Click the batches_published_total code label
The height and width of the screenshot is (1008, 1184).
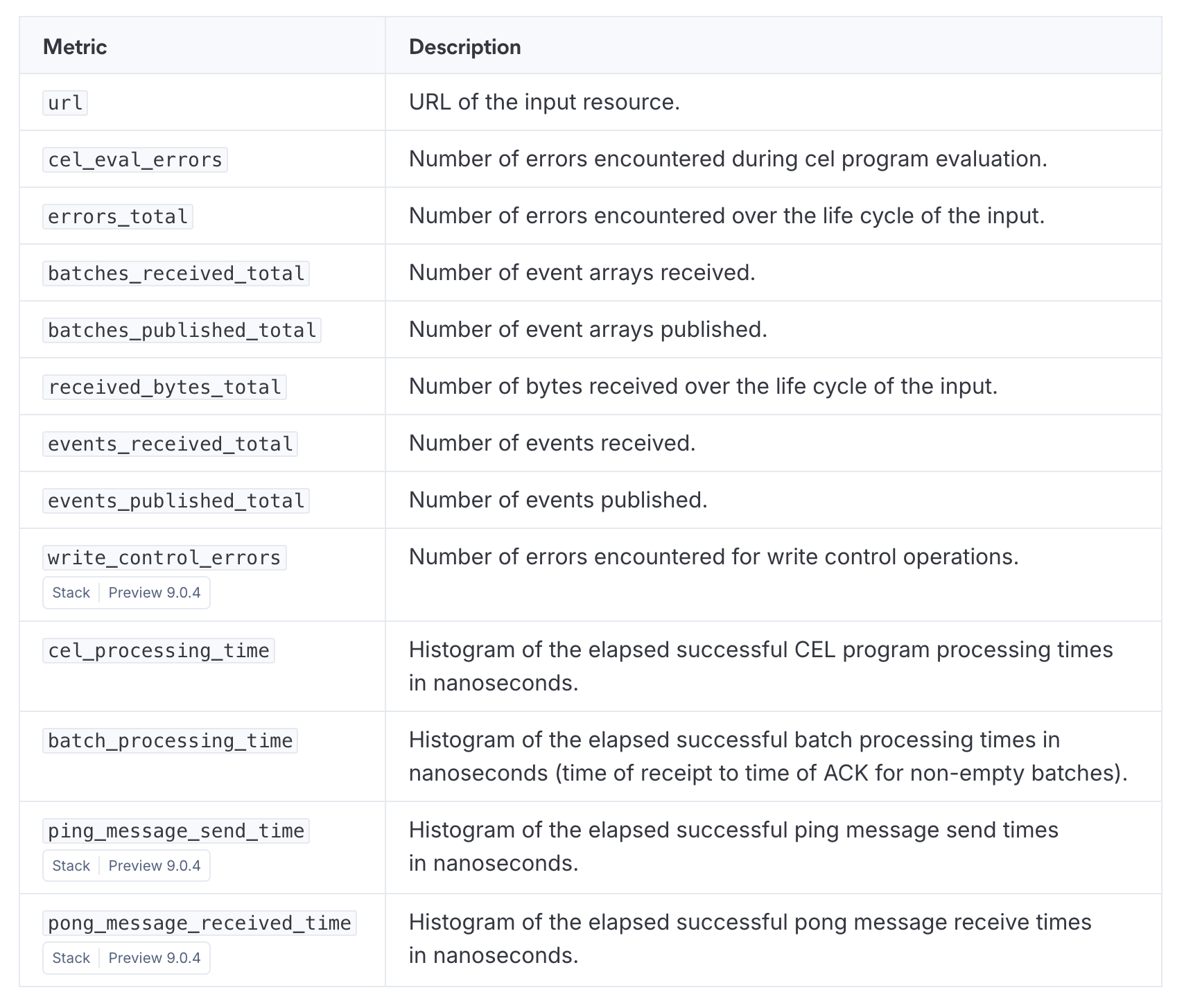(182, 330)
